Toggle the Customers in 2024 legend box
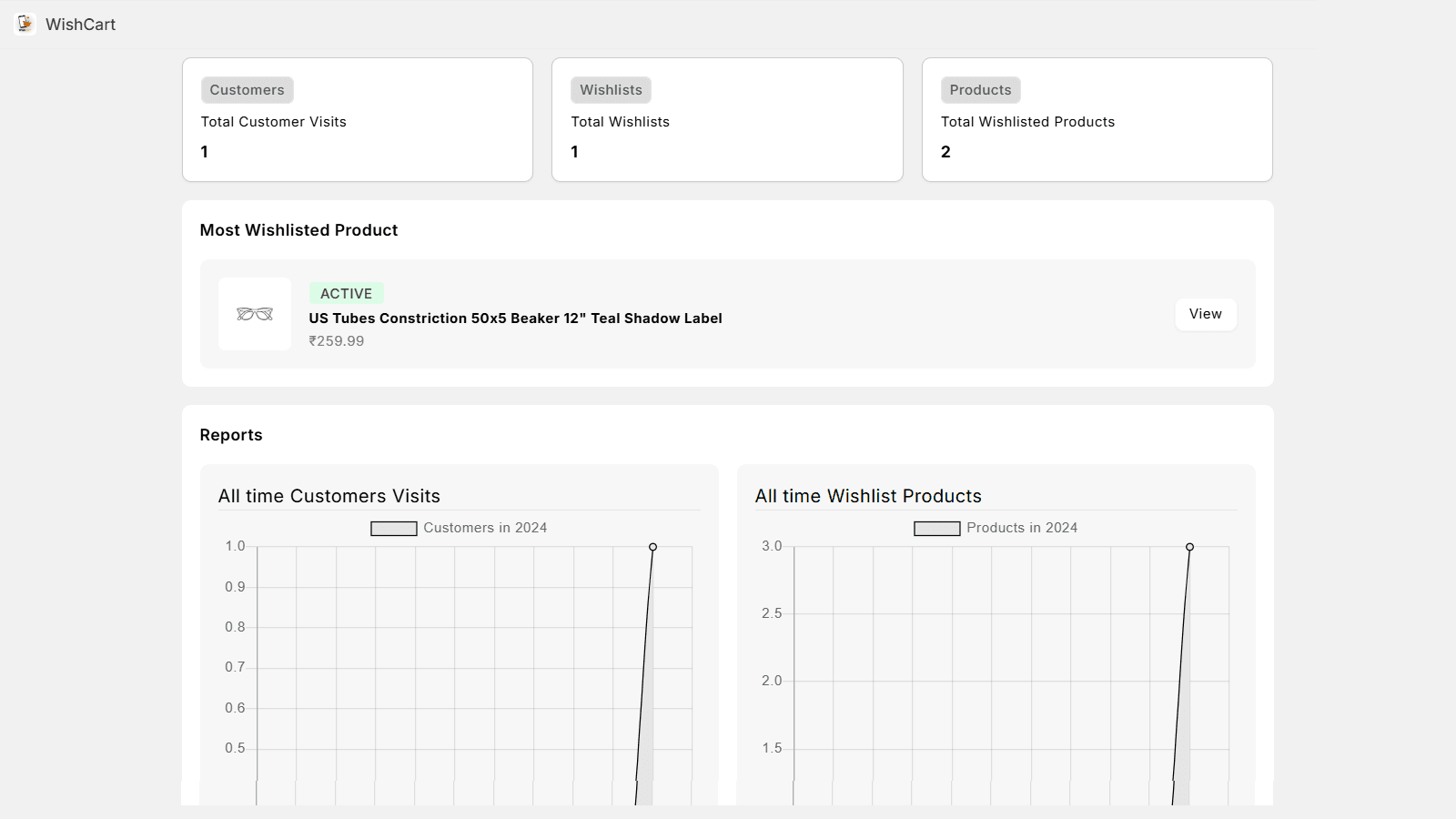Screen dimensions: 1456x819 pyautogui.click(x=393, y=529)
